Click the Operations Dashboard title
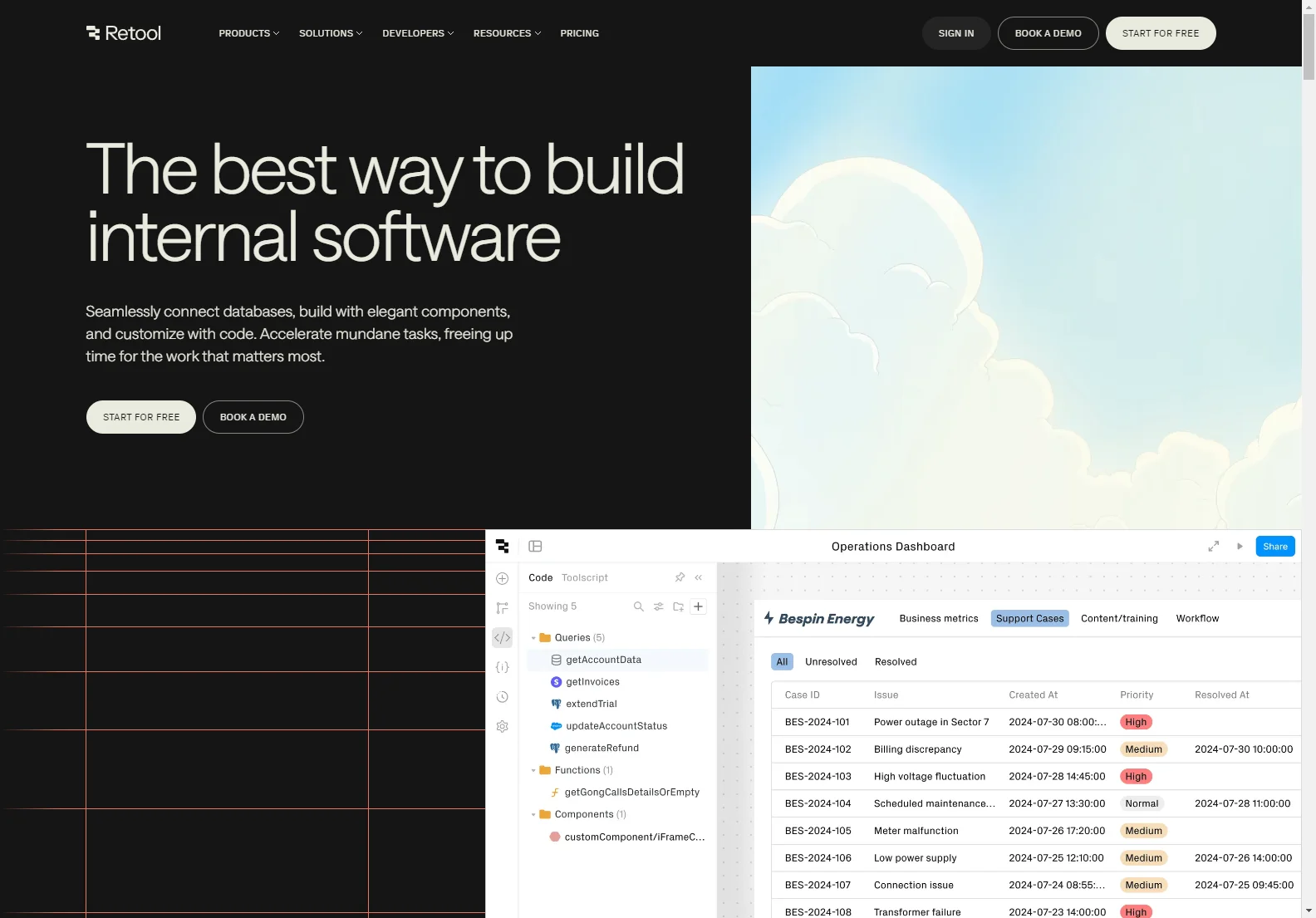Screen dimensions: 1316x918 (893, 547)
